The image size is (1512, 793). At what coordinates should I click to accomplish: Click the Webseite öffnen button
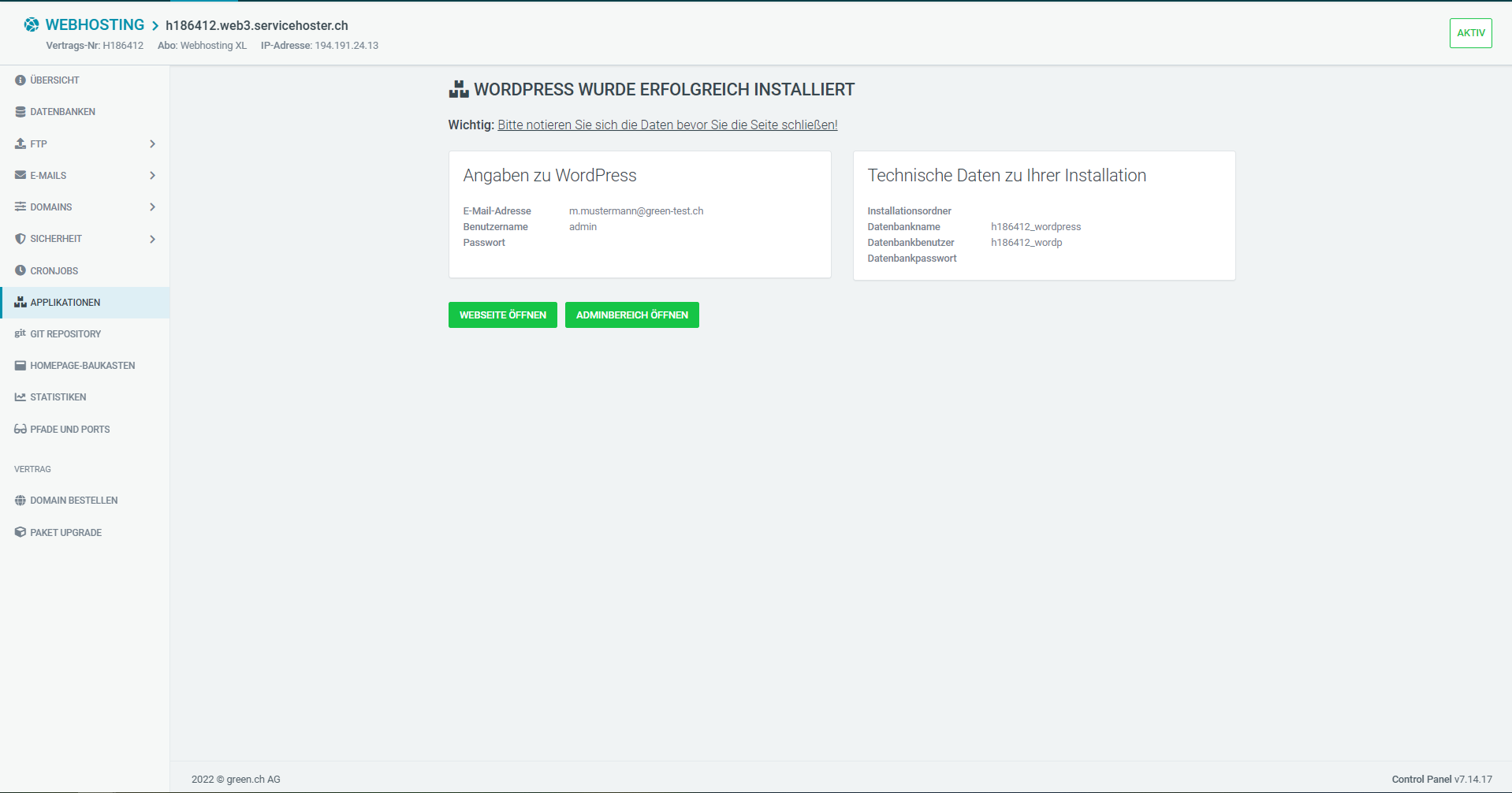point(502,315)
